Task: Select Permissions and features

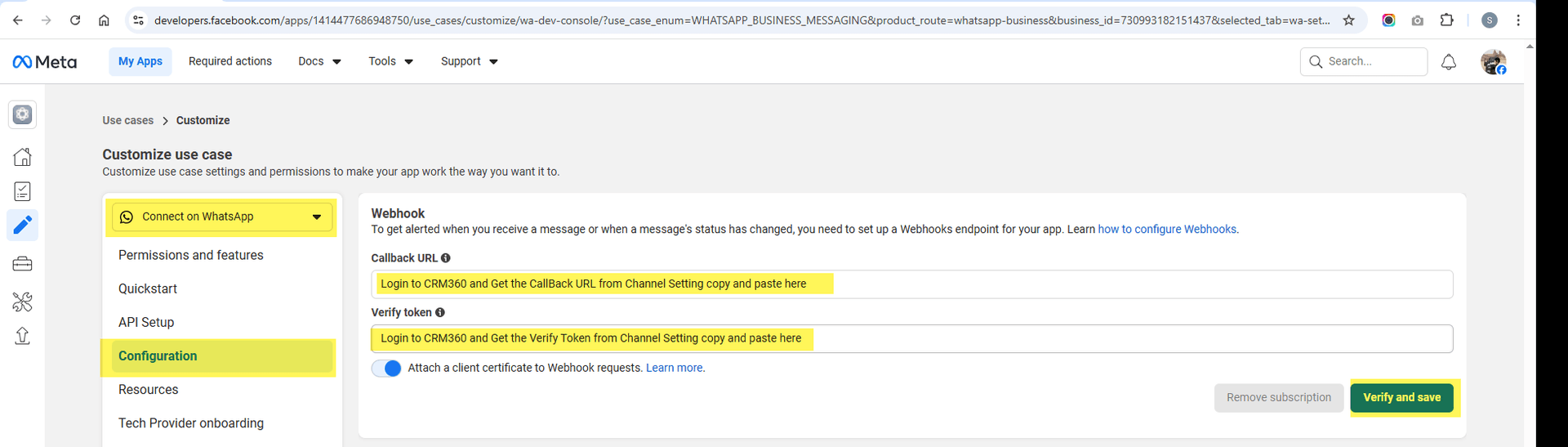Action: click(191, 256)
